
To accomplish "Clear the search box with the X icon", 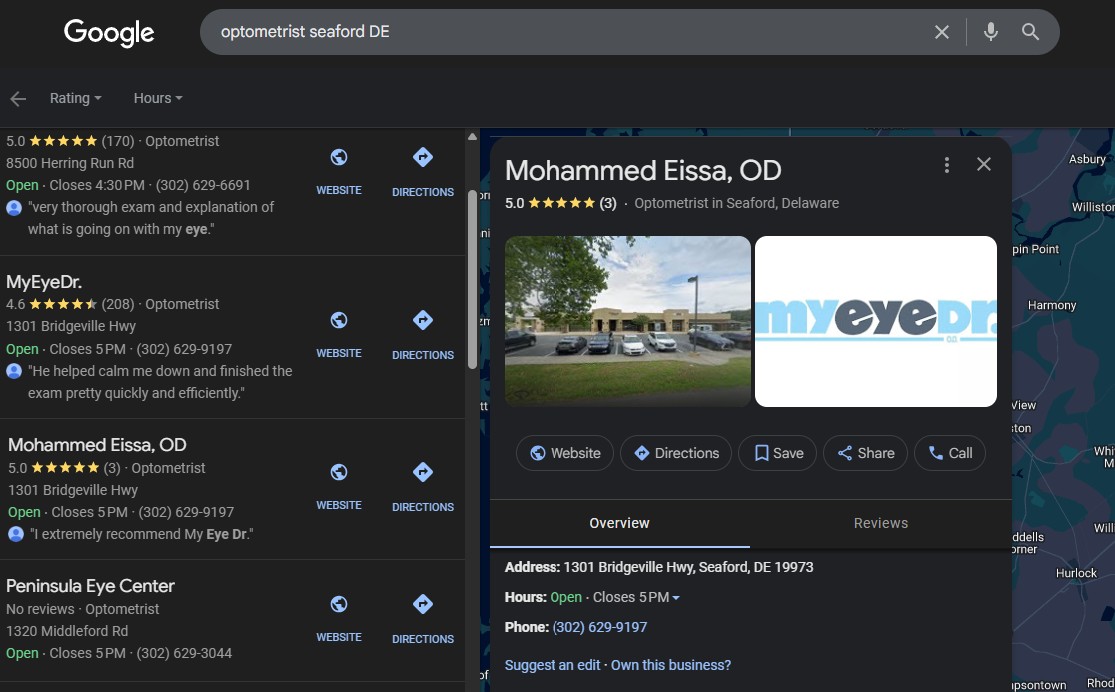I will tap(941, 32).
